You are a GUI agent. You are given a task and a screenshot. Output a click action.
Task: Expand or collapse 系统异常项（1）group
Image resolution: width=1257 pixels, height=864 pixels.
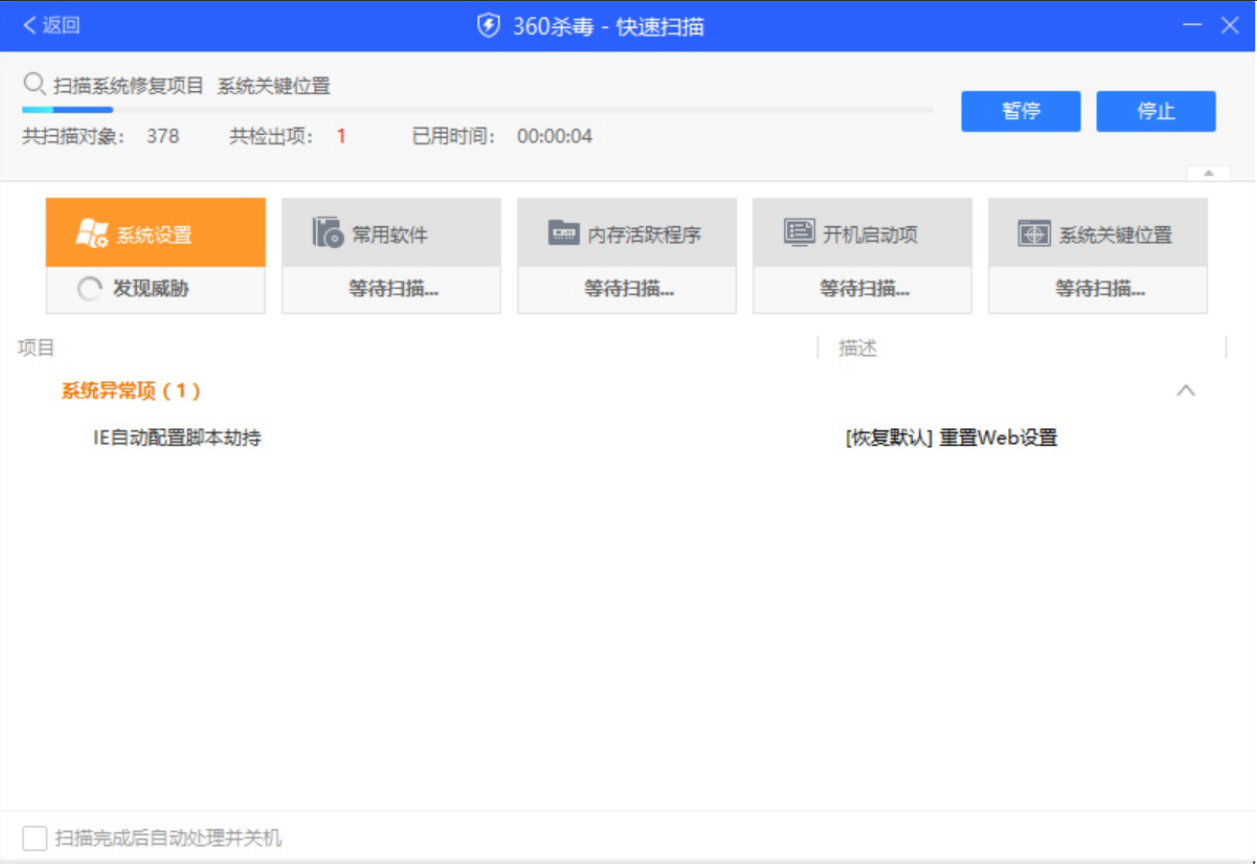[131, 391]
